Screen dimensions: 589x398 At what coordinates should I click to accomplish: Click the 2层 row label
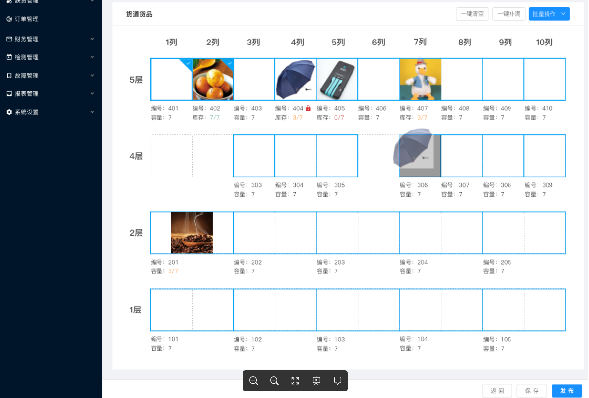pos(136,233)
